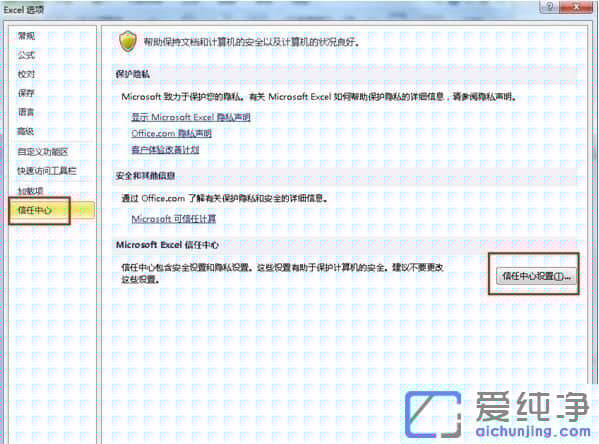599x444 pixels.
Task: Close the Excel 选项 dialog
Action: (577, 7)
